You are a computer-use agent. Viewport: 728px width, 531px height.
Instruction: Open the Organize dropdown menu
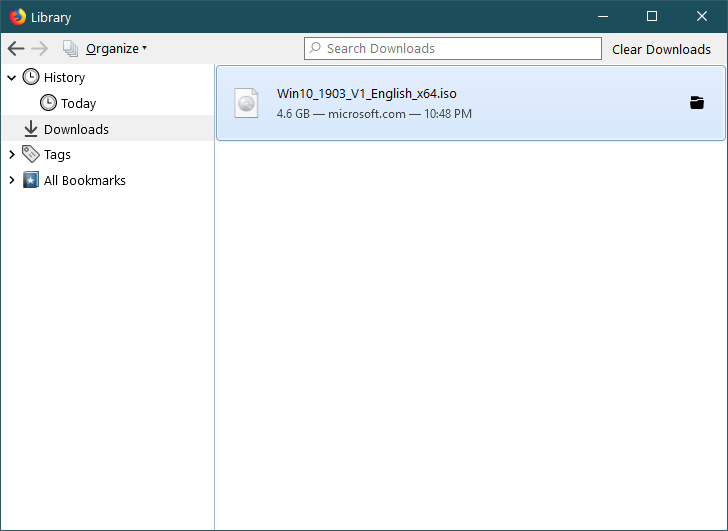coord(116,48)
